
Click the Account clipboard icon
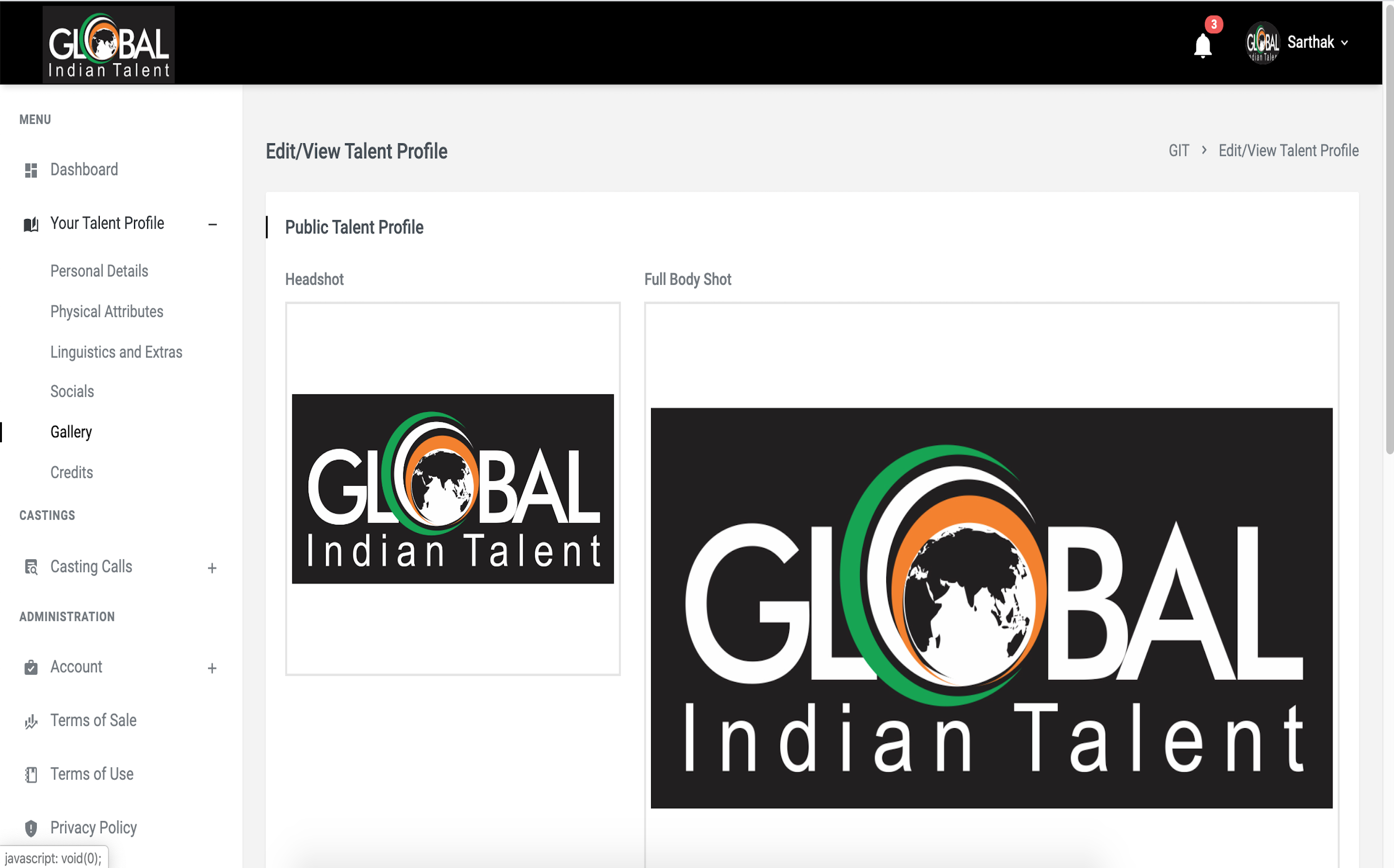tap(31, 667)
